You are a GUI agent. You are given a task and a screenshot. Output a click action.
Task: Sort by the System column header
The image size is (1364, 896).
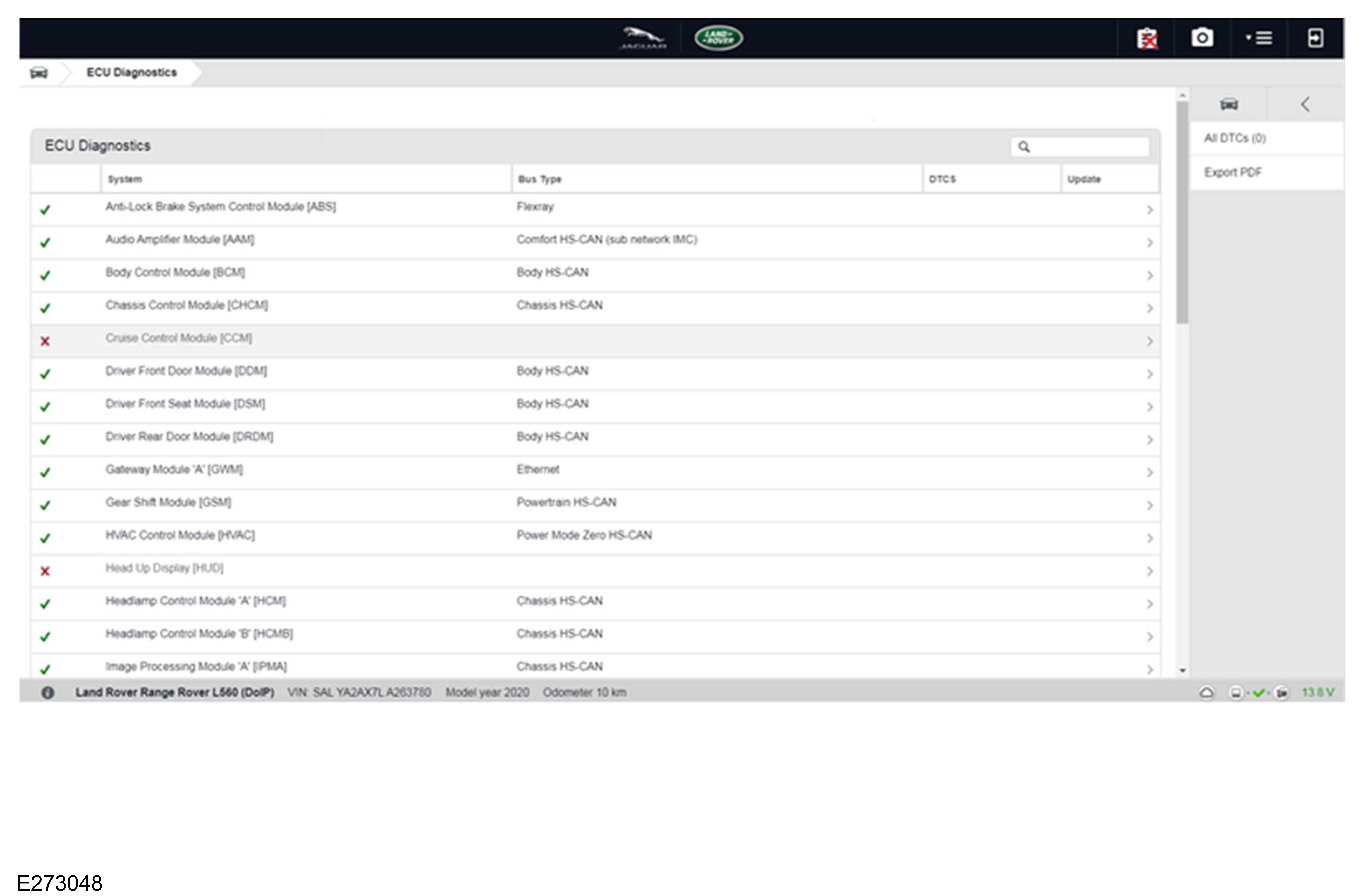point(125,179)
